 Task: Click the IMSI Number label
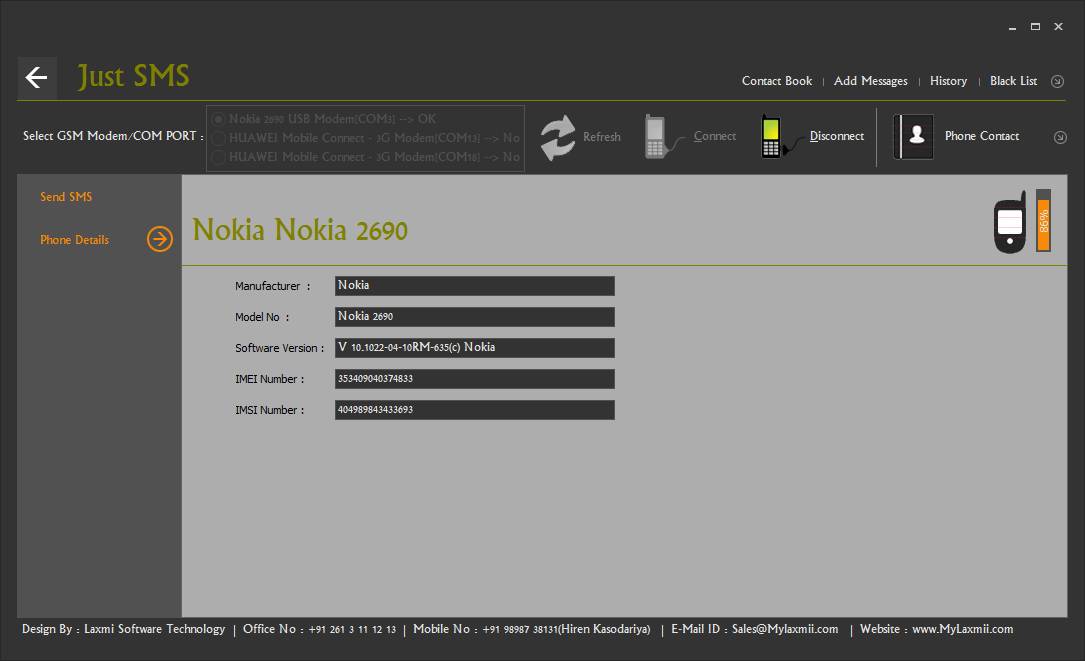tap(269, 410)
